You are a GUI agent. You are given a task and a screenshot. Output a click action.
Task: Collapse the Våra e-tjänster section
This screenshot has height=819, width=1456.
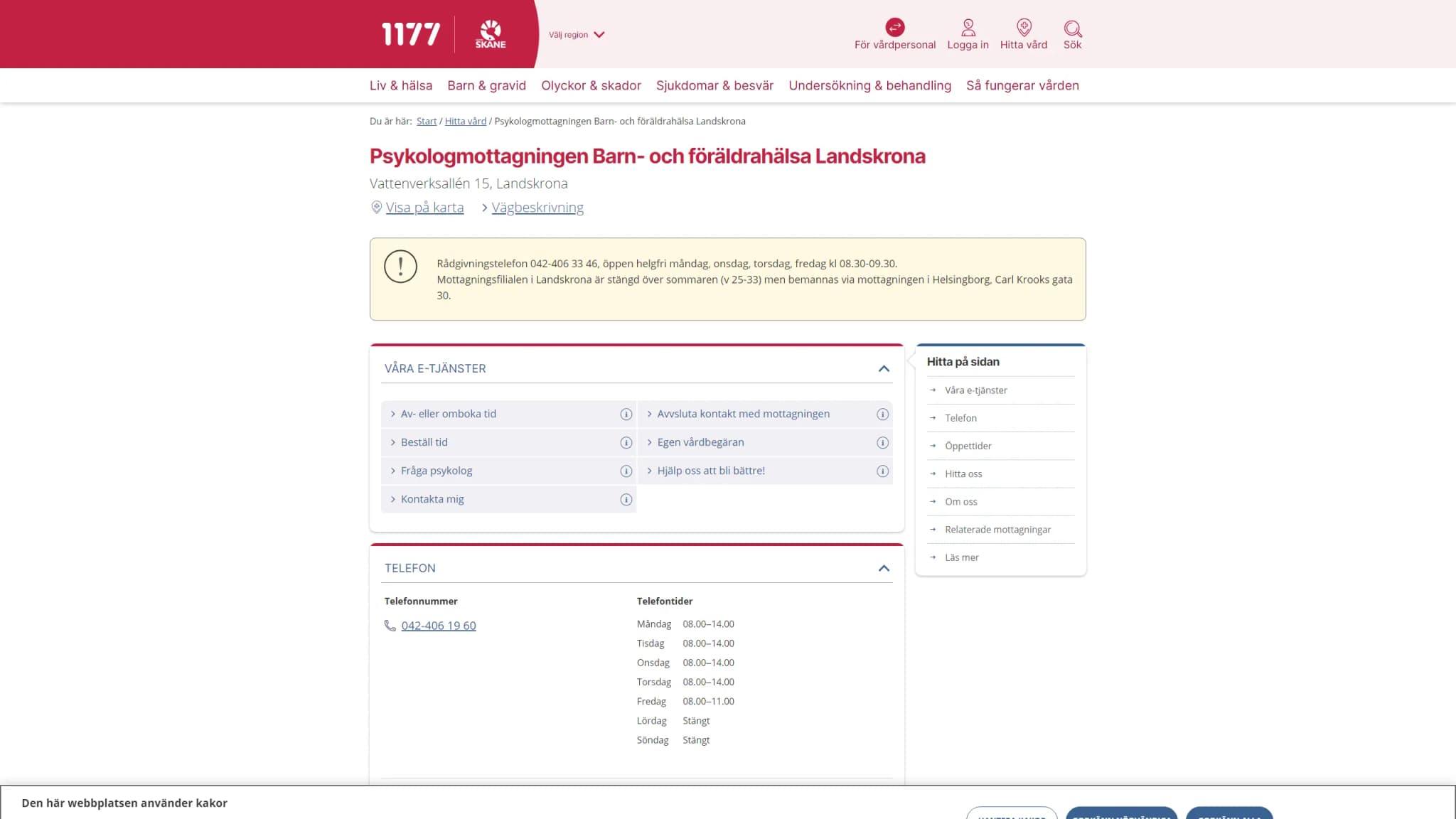884,368
